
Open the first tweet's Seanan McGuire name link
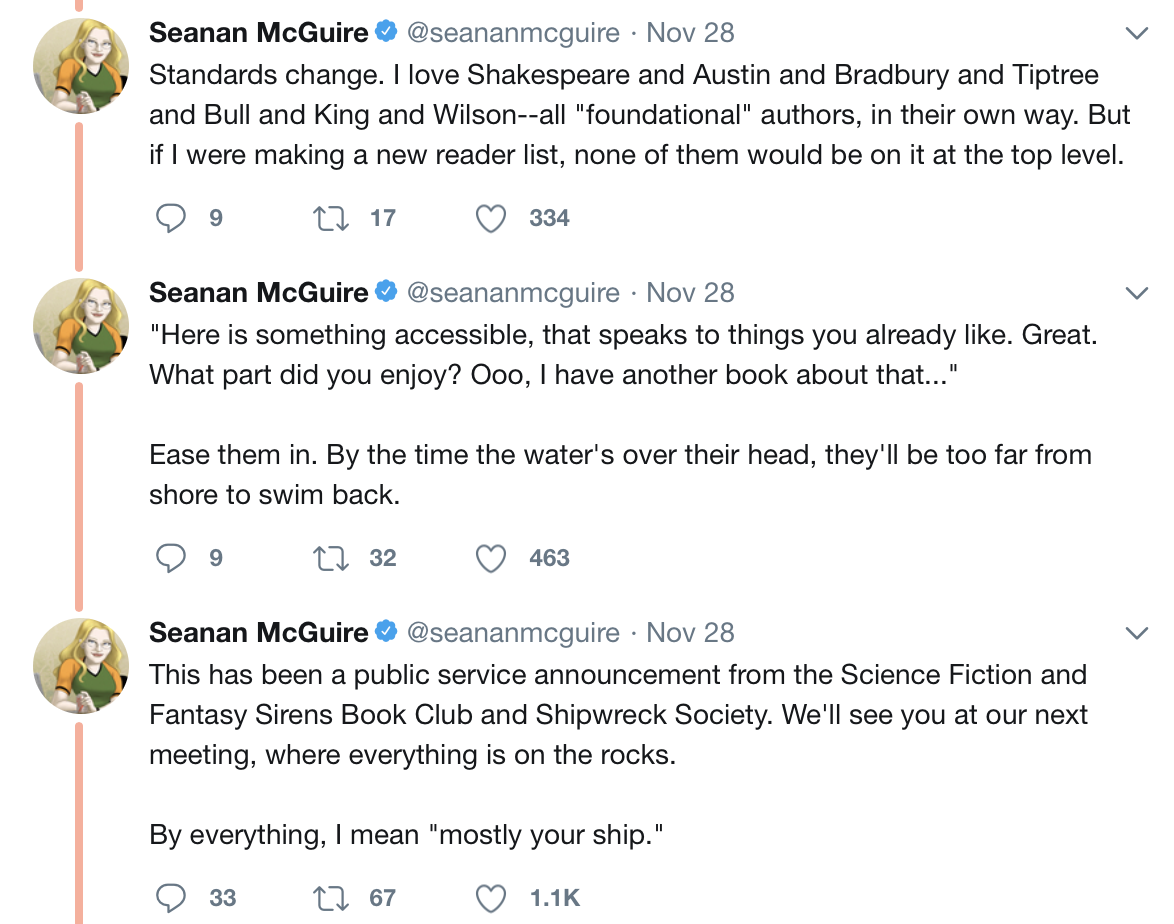point(258,33)
